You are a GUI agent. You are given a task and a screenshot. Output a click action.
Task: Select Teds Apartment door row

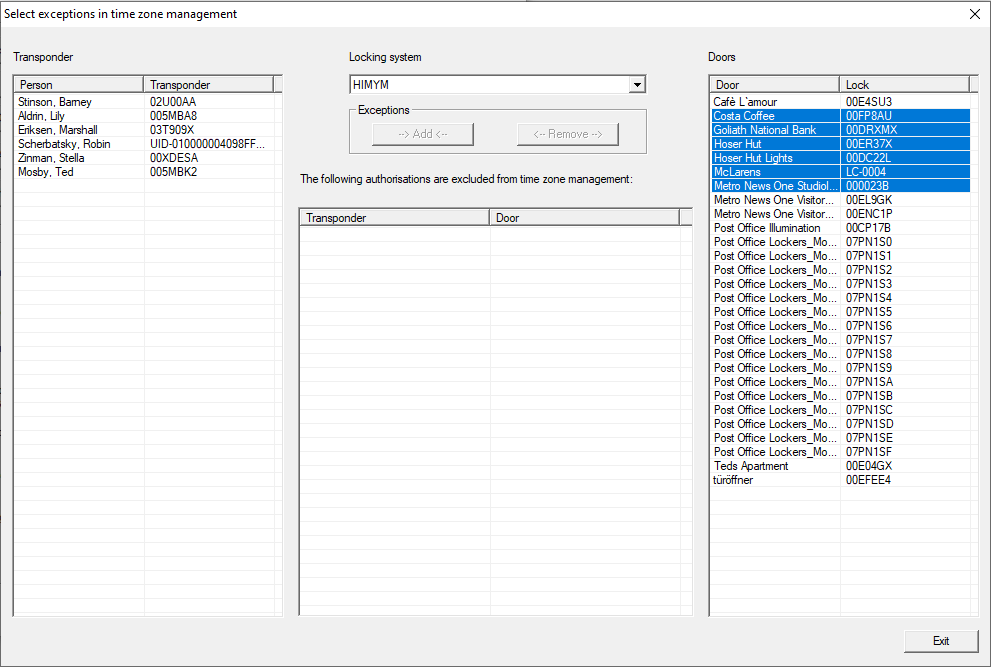pos(751,466)
